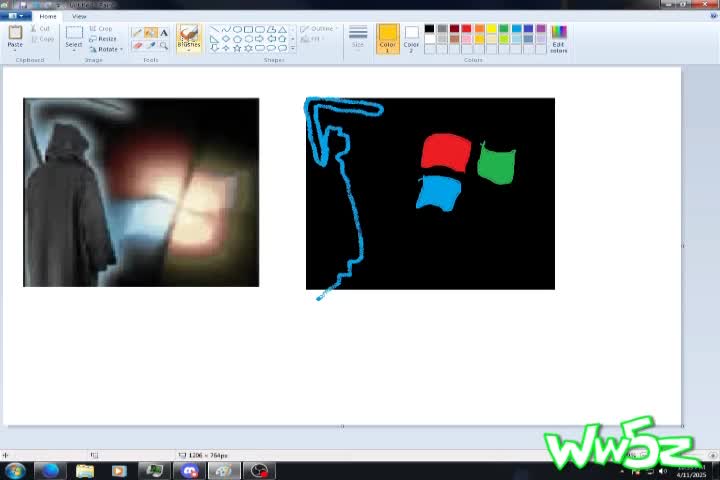Activate the Color 2 button
This screenshot has width=720, height=480.
tap(411, 39)
